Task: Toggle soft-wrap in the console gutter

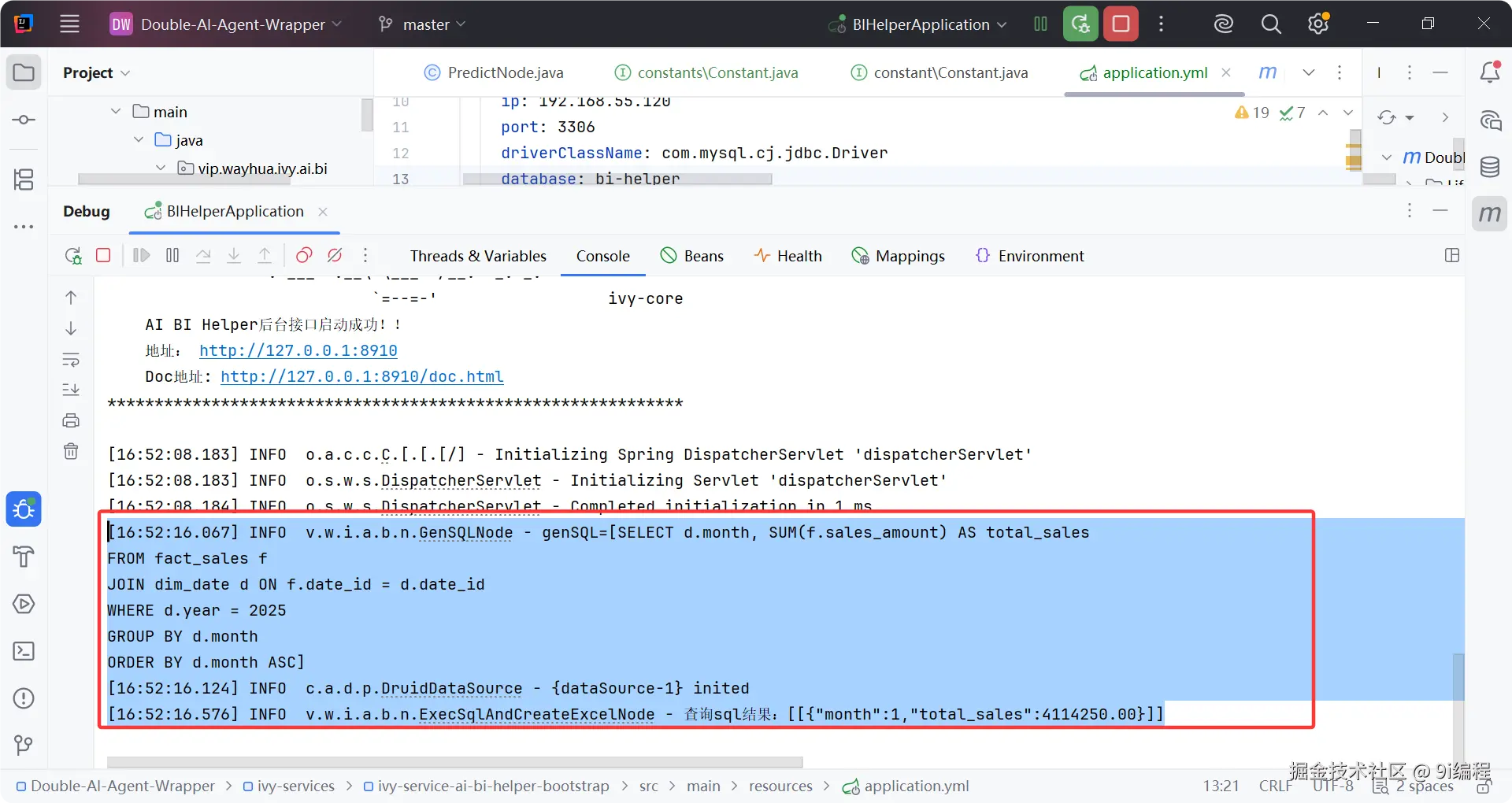Action: (x=71, y=360)
